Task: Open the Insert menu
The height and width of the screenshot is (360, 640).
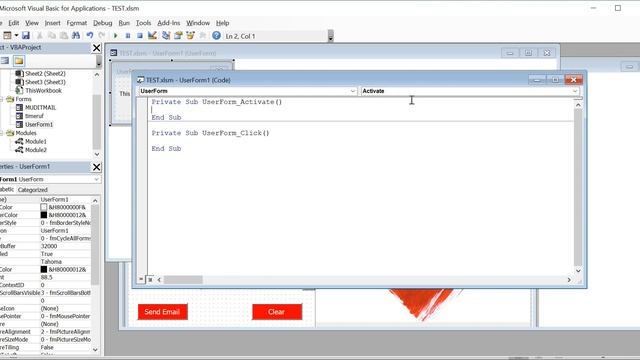Action: coord(52,23)
